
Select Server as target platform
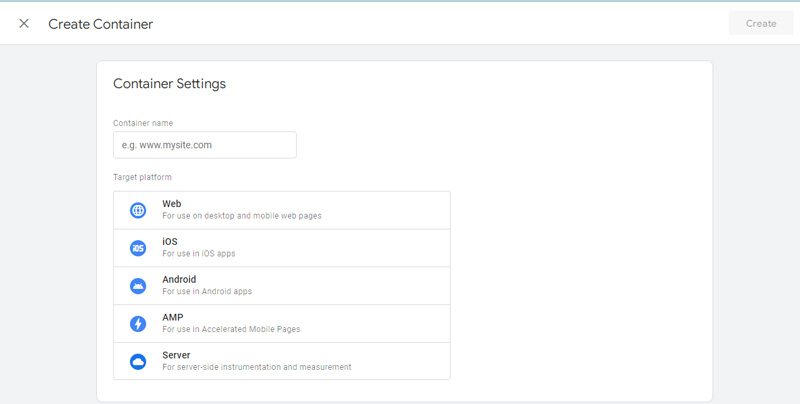coord(282,361)
